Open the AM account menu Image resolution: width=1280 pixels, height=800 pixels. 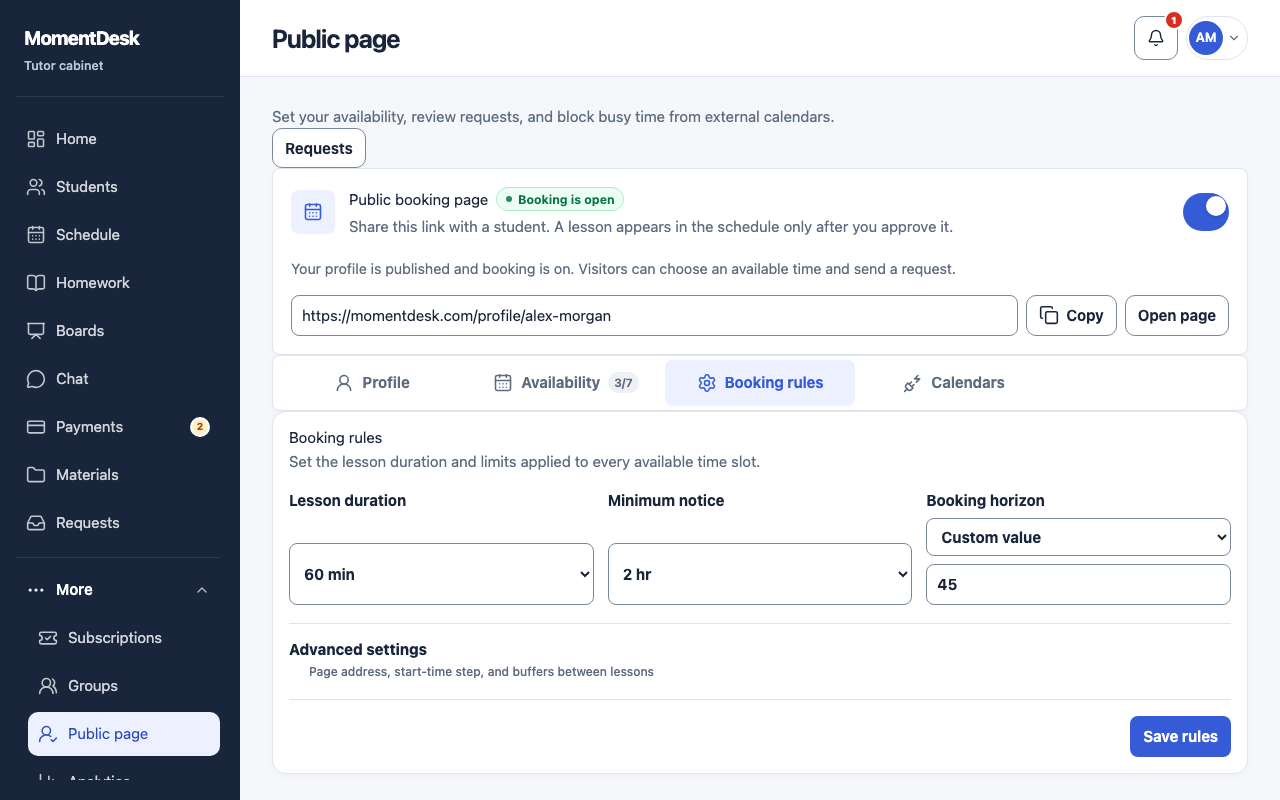(x=1216, y=38)
